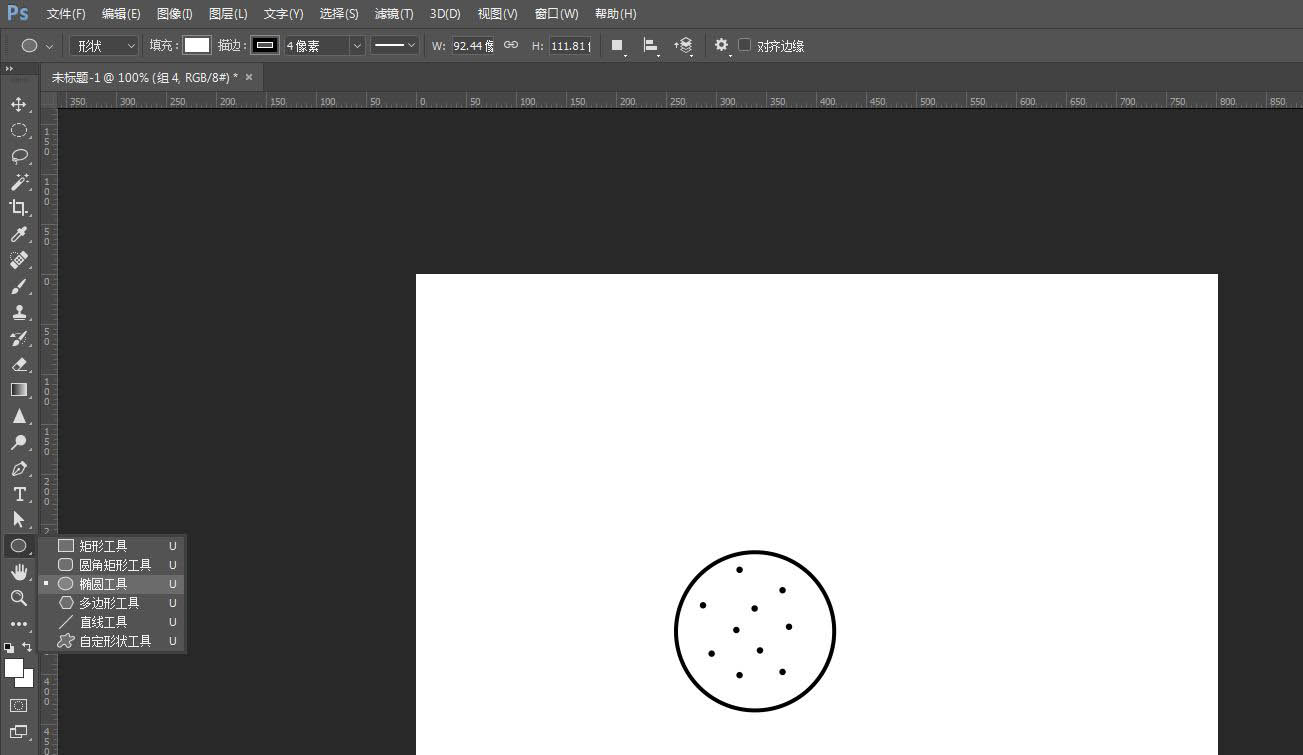
Task: Open the 滤镜(T) menu
Action: click(394, 14)
